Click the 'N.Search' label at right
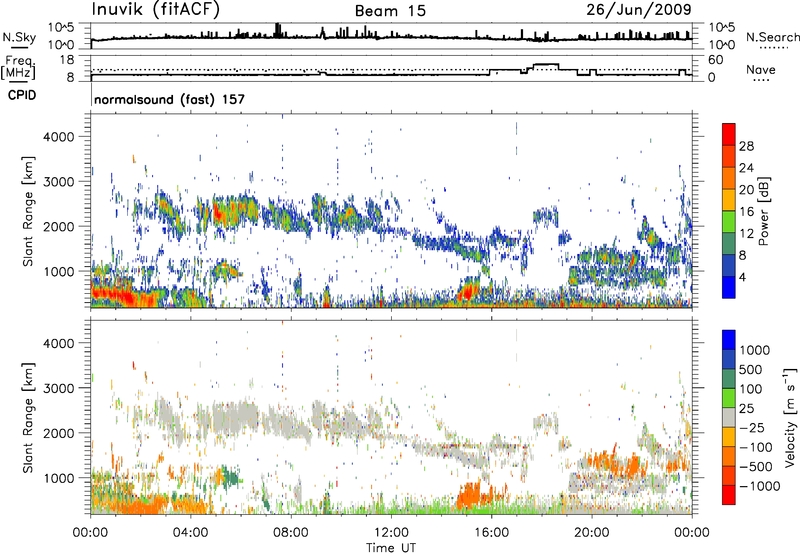 (x=772, y=37)
